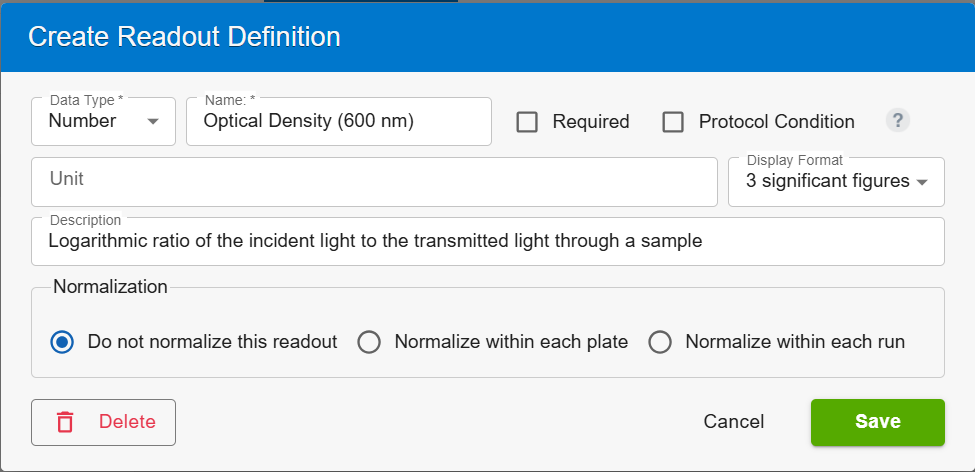975x472 pixels.
Task: Focus the Optical Density name field
Action: click(x=339, y=121)
